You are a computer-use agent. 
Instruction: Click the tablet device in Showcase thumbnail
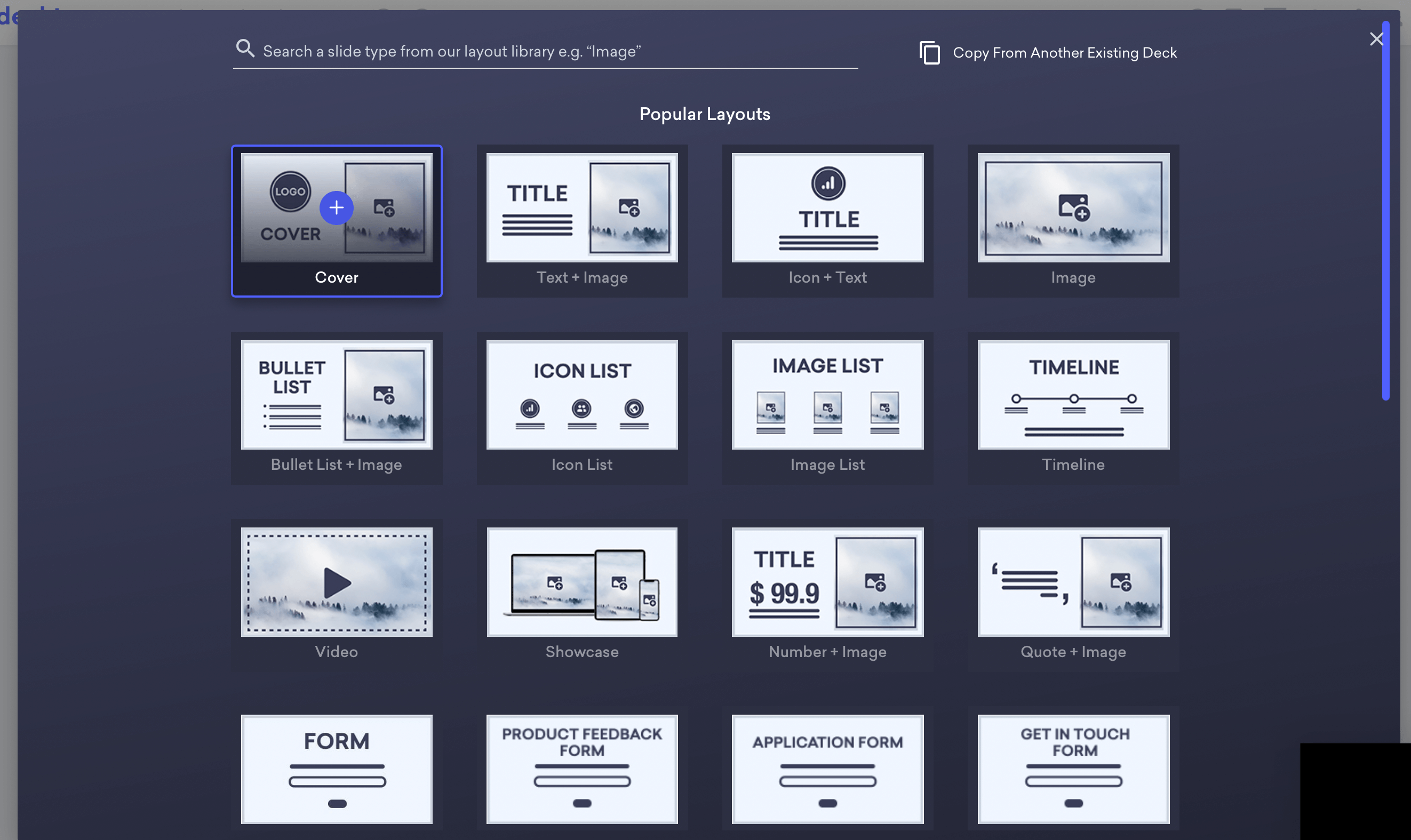pyautogui.click(x=620, y=583)
